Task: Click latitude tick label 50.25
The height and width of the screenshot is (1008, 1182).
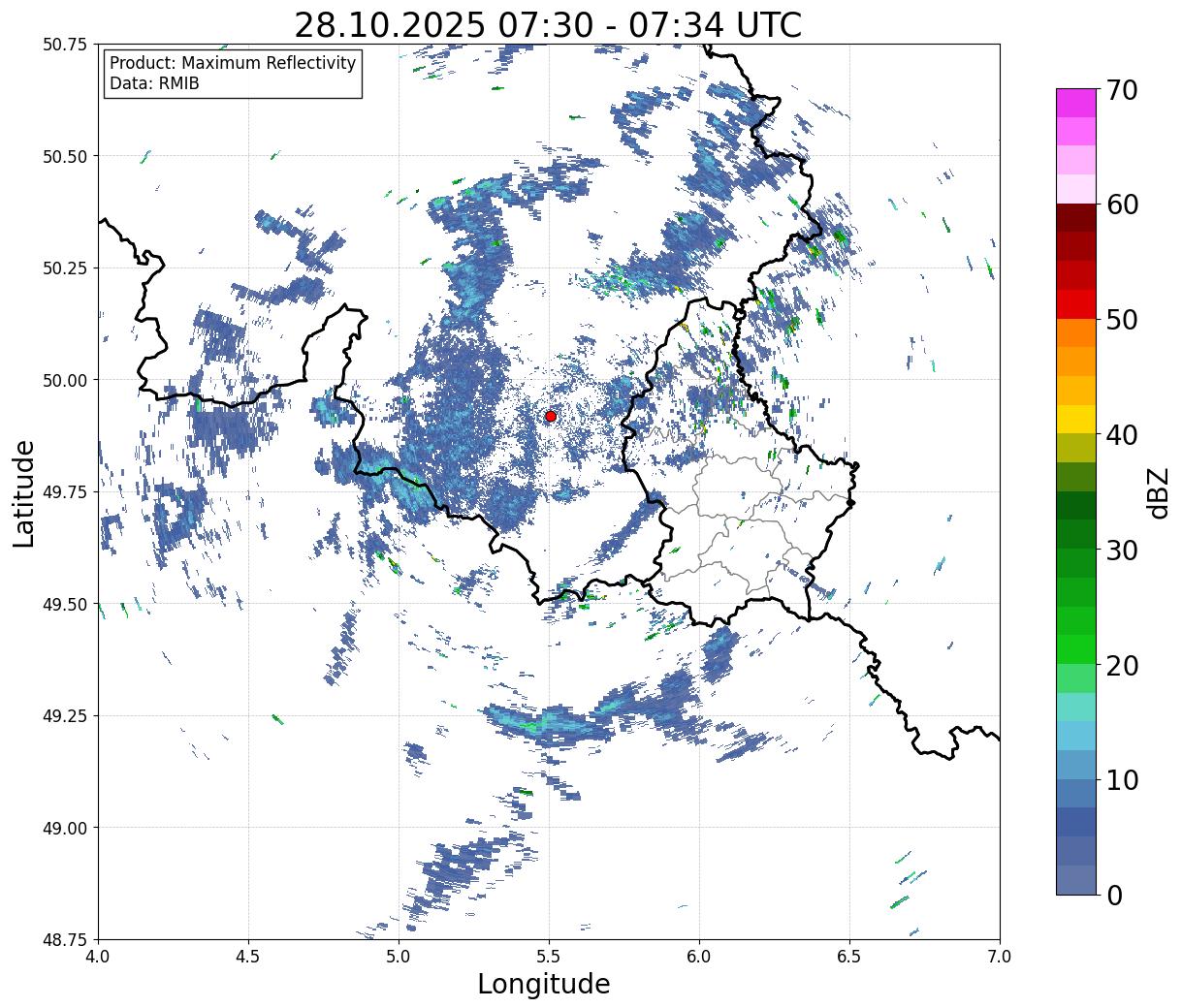Action: coord(65,268)
